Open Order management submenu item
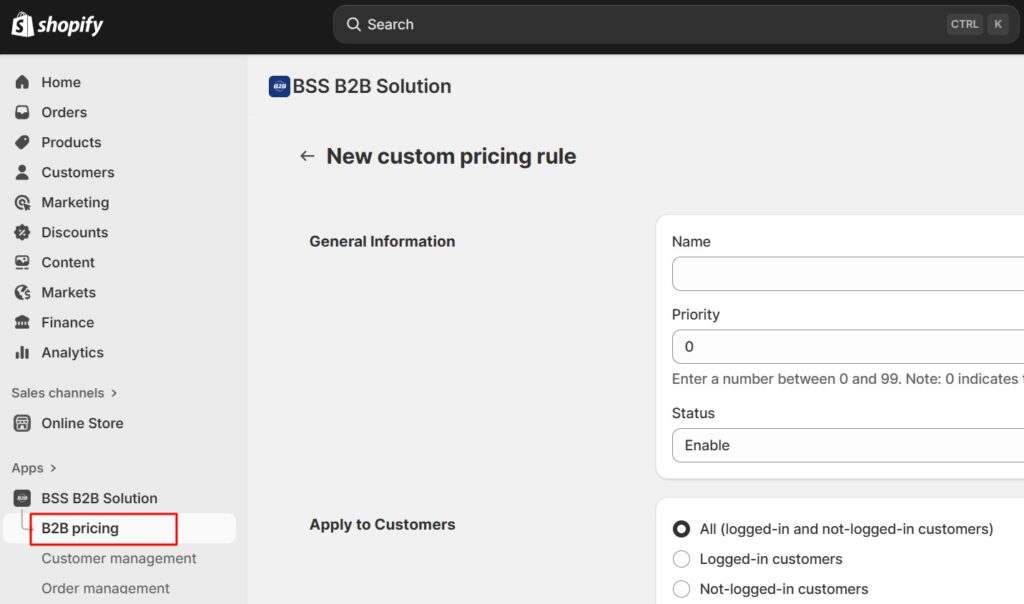Viewport: 1024px width, 604px height. click(105, 588)
